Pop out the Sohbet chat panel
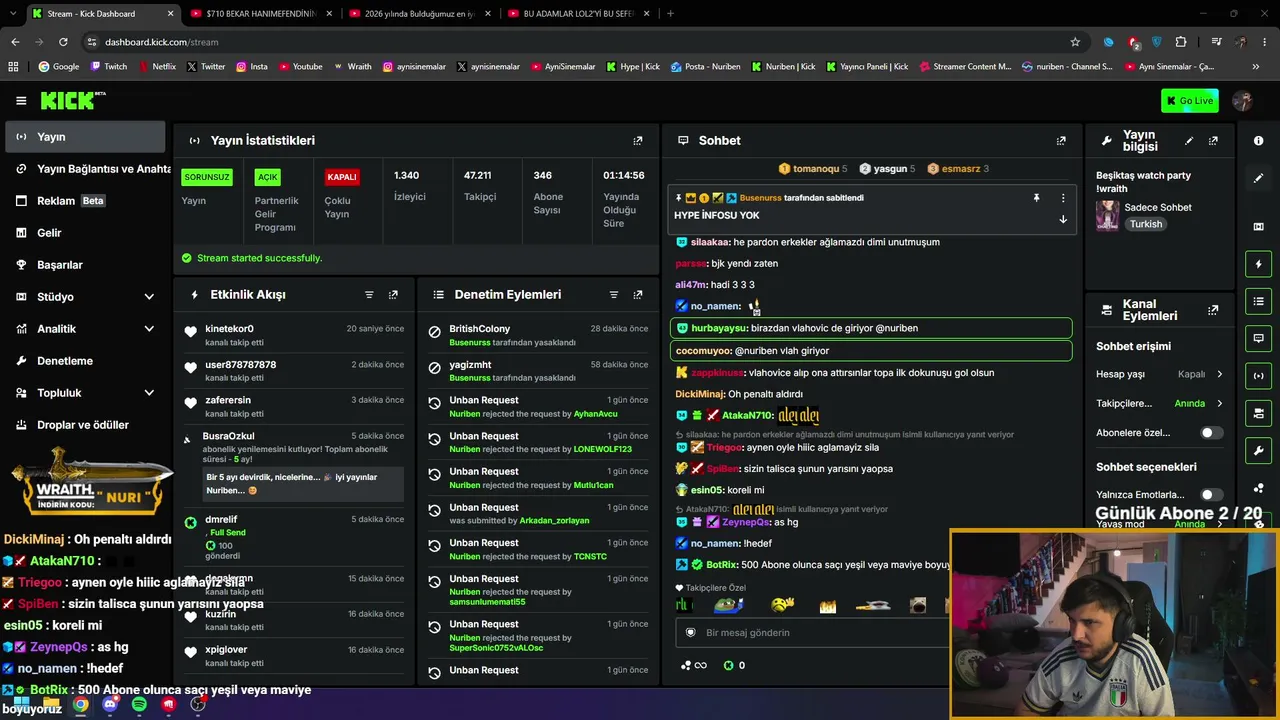Screen dimensions: 1280x720 (x=1061, y=141)
